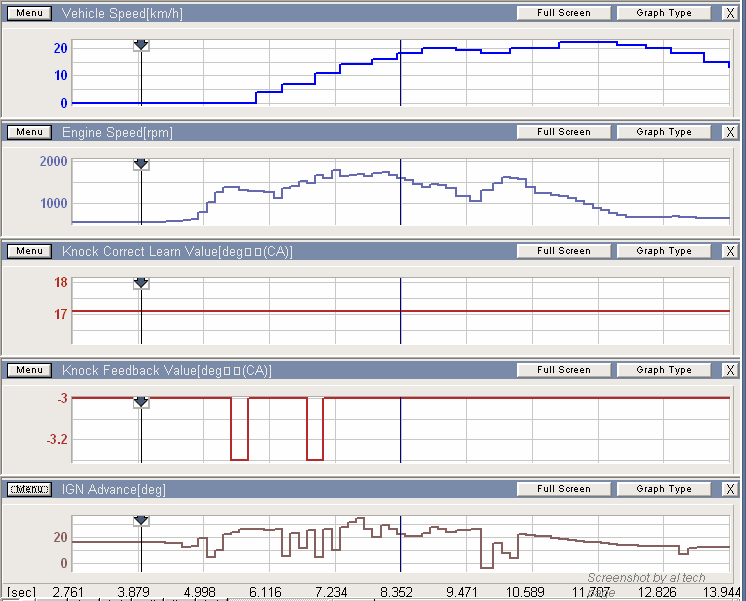Open Menu for Vehicle Speed graph
Image resolution: width=746 pixels, height=601 pixels.
[29, 13]
